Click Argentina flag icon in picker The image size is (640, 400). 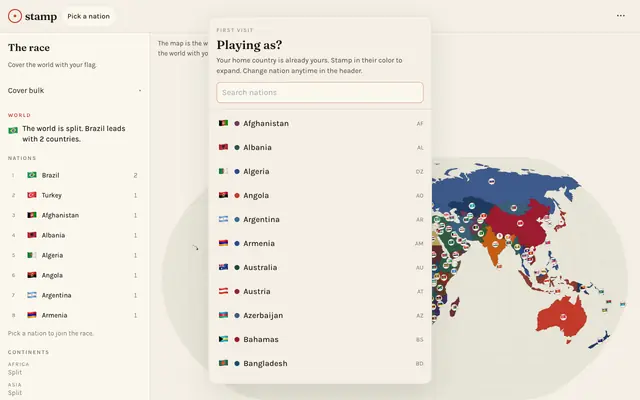pos(223,219)
